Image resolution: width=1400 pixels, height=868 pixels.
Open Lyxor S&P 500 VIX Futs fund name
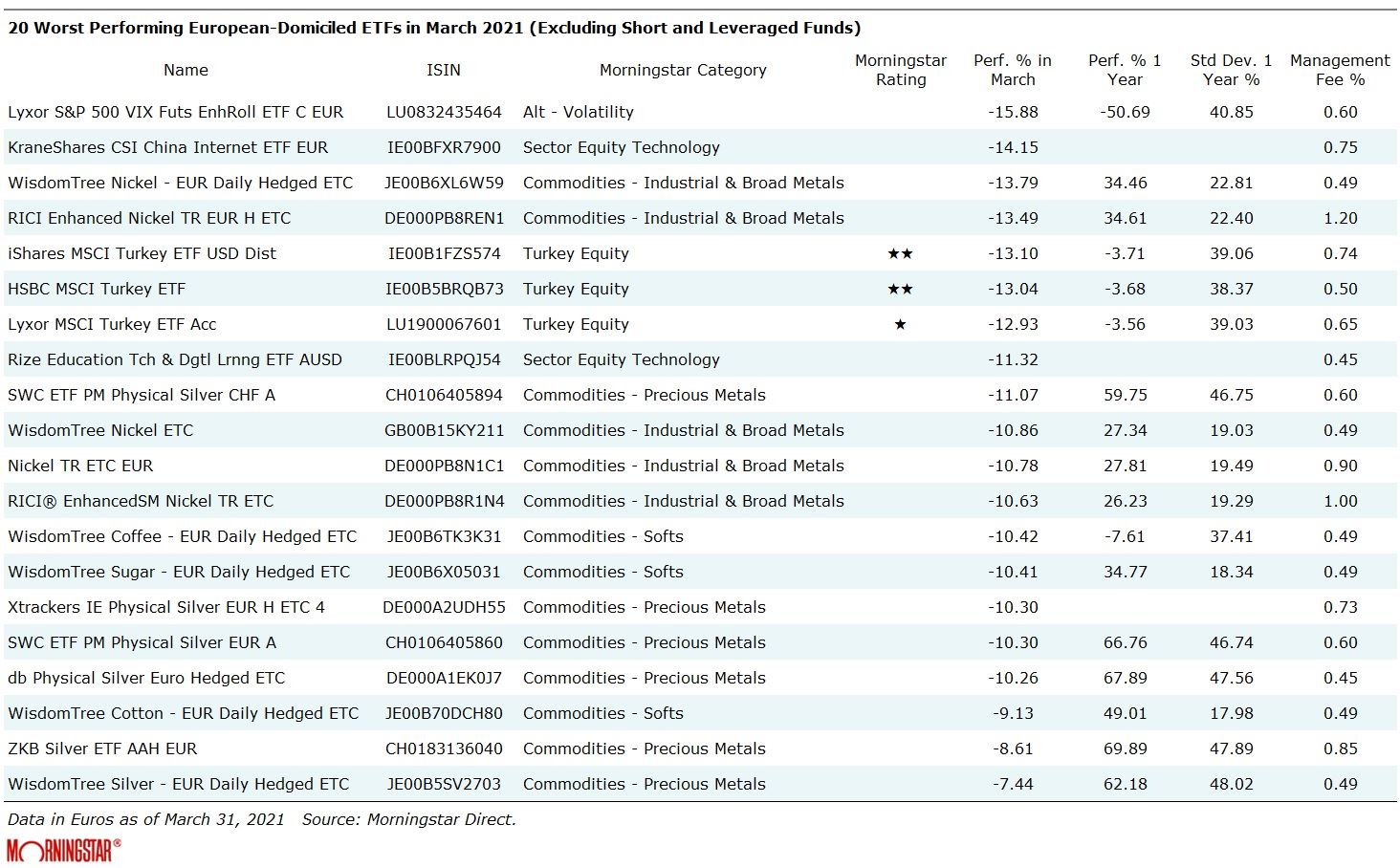click(175, 112)
